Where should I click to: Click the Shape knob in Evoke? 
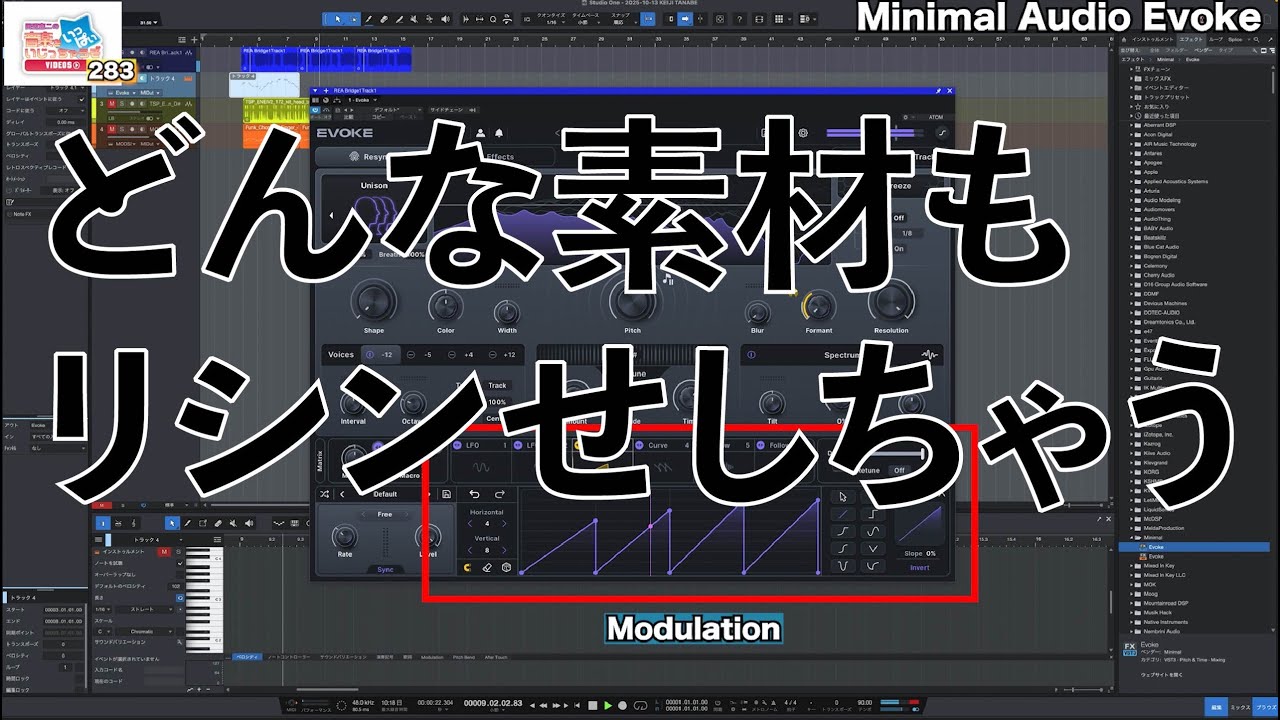click(373, 302)
